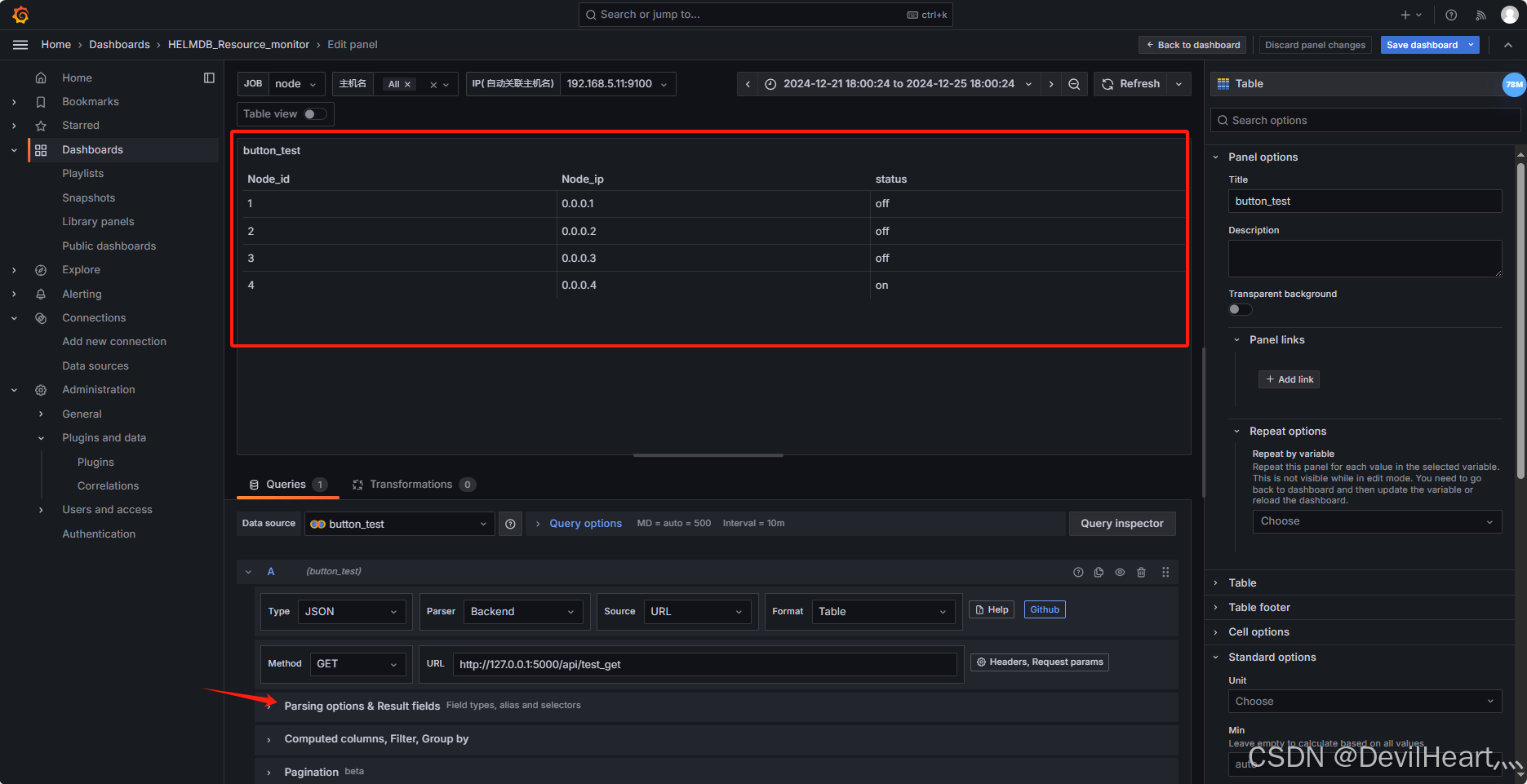The width and height of the screenshot is (1527, 784).
Task: Click the Explore compass icon in sidebar
Action: click(41, 270)
